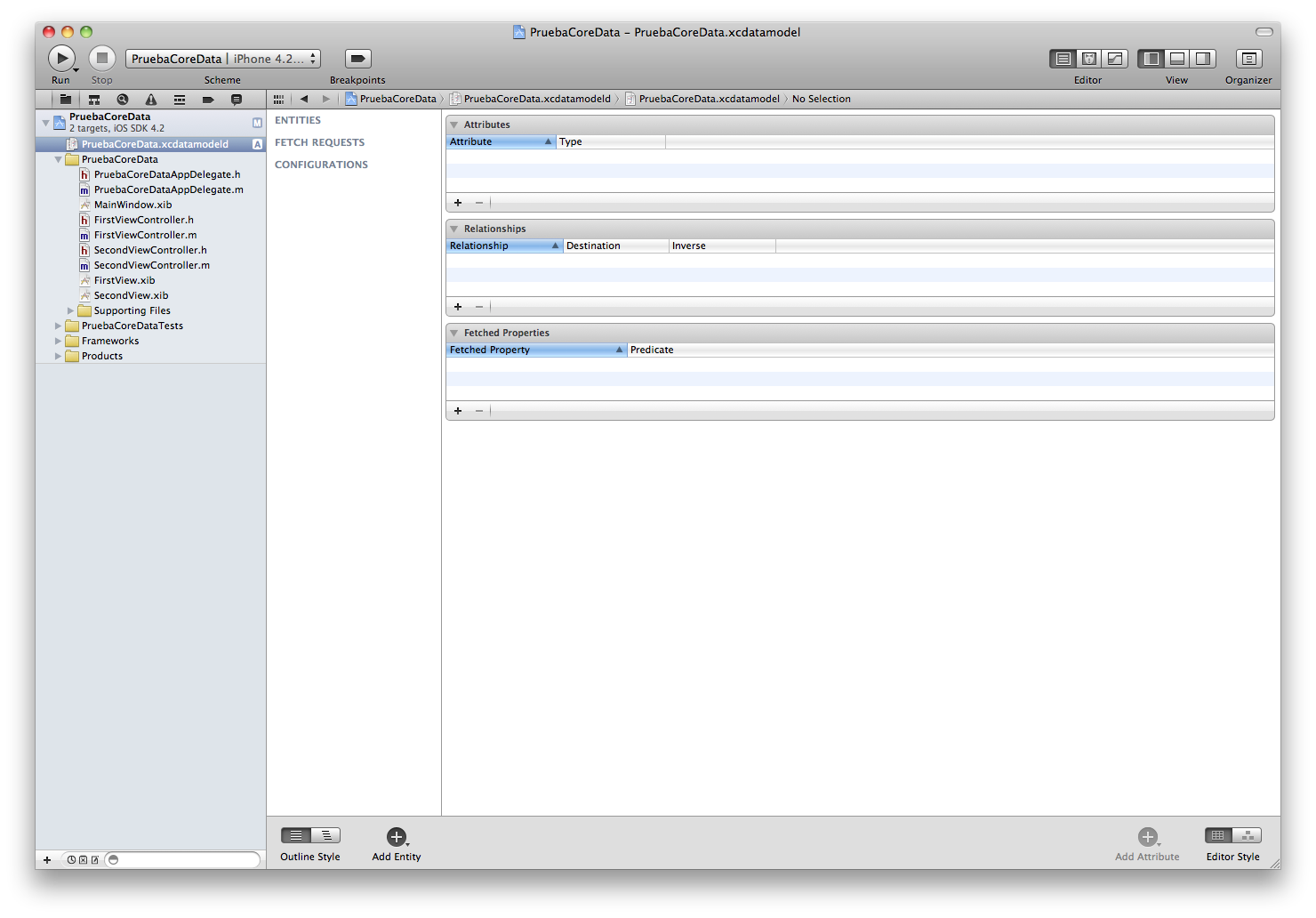Collapse the Relationships section
This screenshot has width=1316, height=918.
[454, 229]
